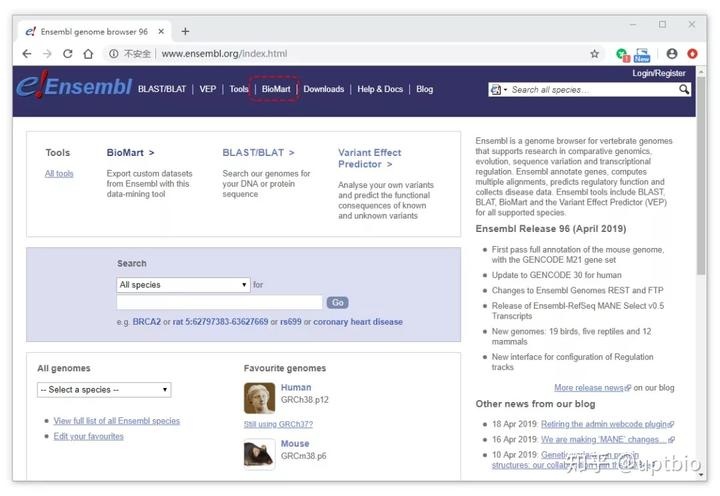Click Still using GRCh37? link
The height and width of the screenshot is (496, 720).
coord(278,424)
